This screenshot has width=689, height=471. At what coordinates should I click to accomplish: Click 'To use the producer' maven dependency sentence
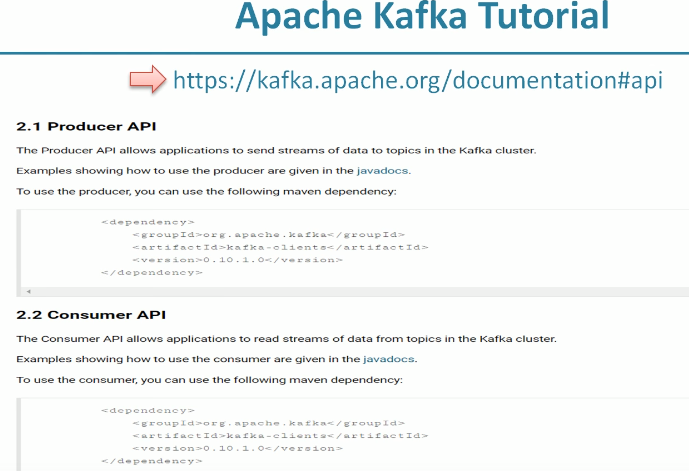click(206, 192)
